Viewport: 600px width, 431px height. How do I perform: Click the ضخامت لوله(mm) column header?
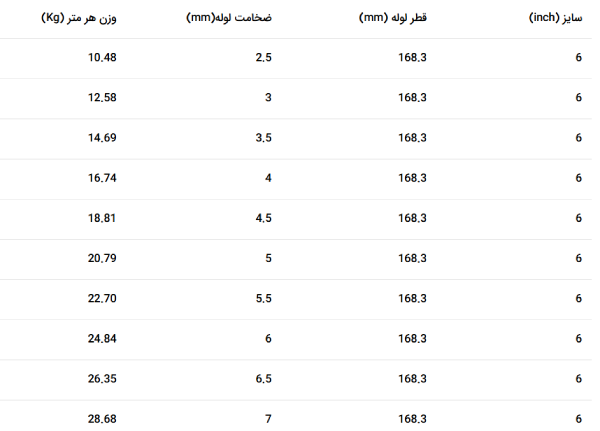click(229, 18)
